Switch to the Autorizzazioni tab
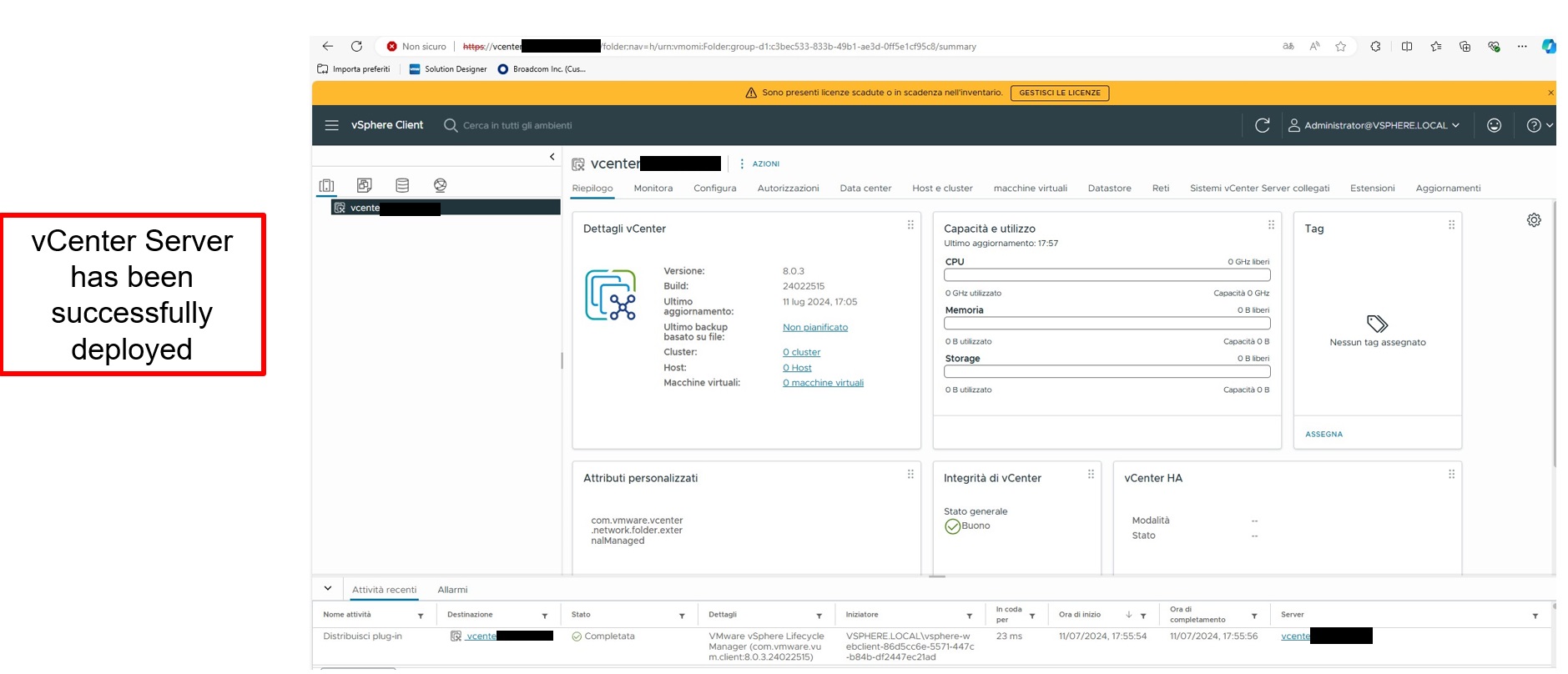 coord(789,189)
